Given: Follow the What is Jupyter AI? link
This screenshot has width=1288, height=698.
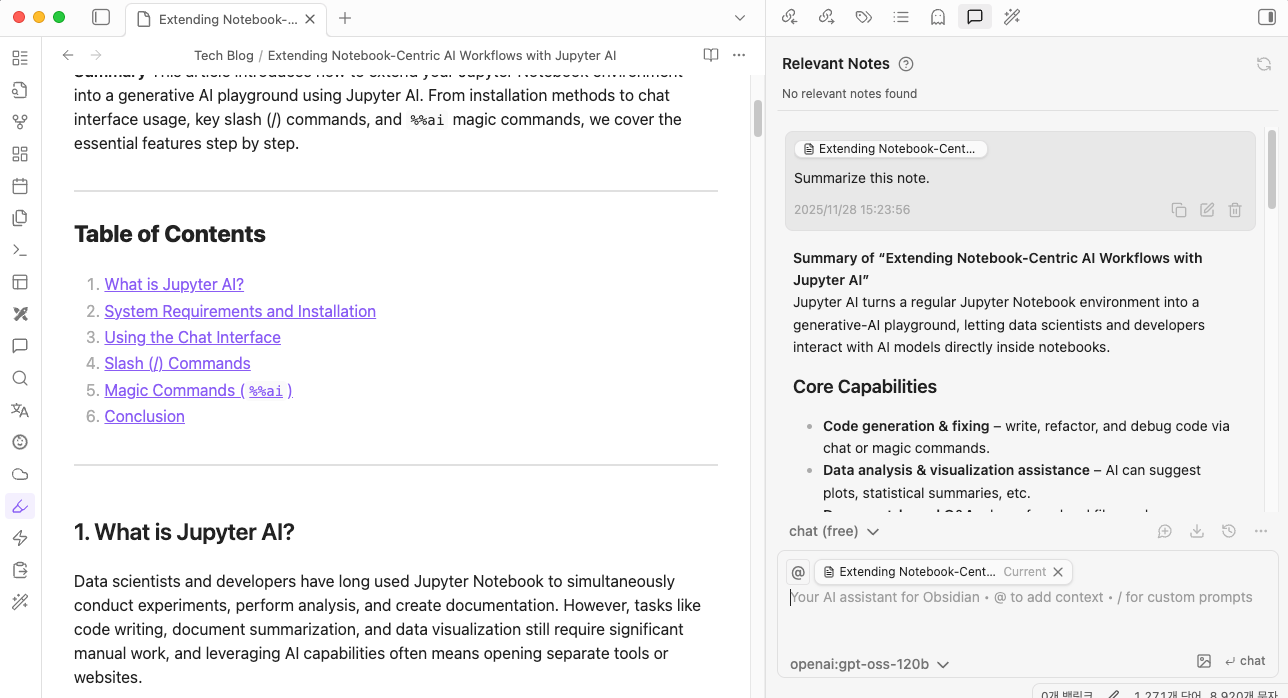Looking at the screenshot, I should [173, 284].
